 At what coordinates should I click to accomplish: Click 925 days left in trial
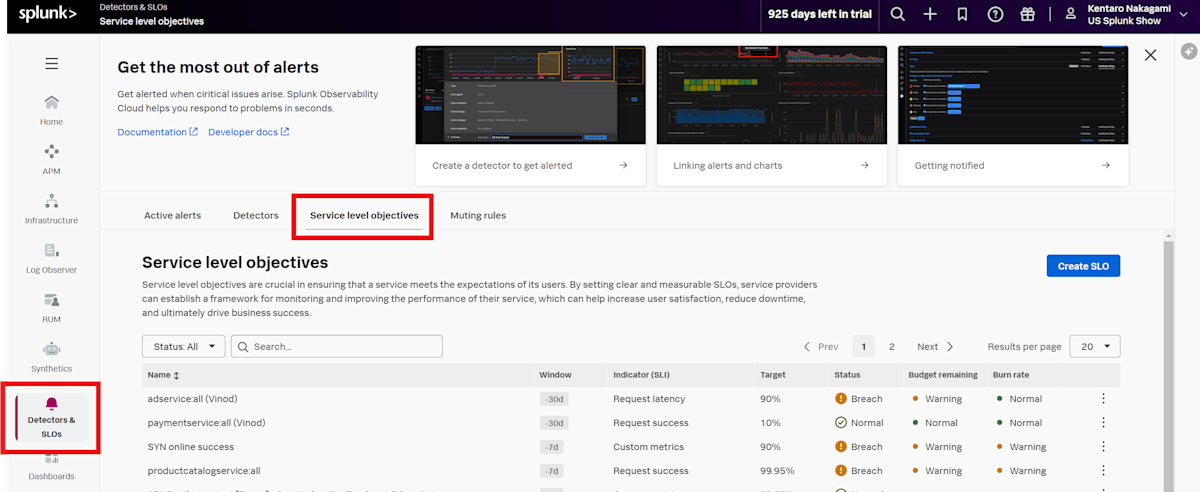(819, 14)
